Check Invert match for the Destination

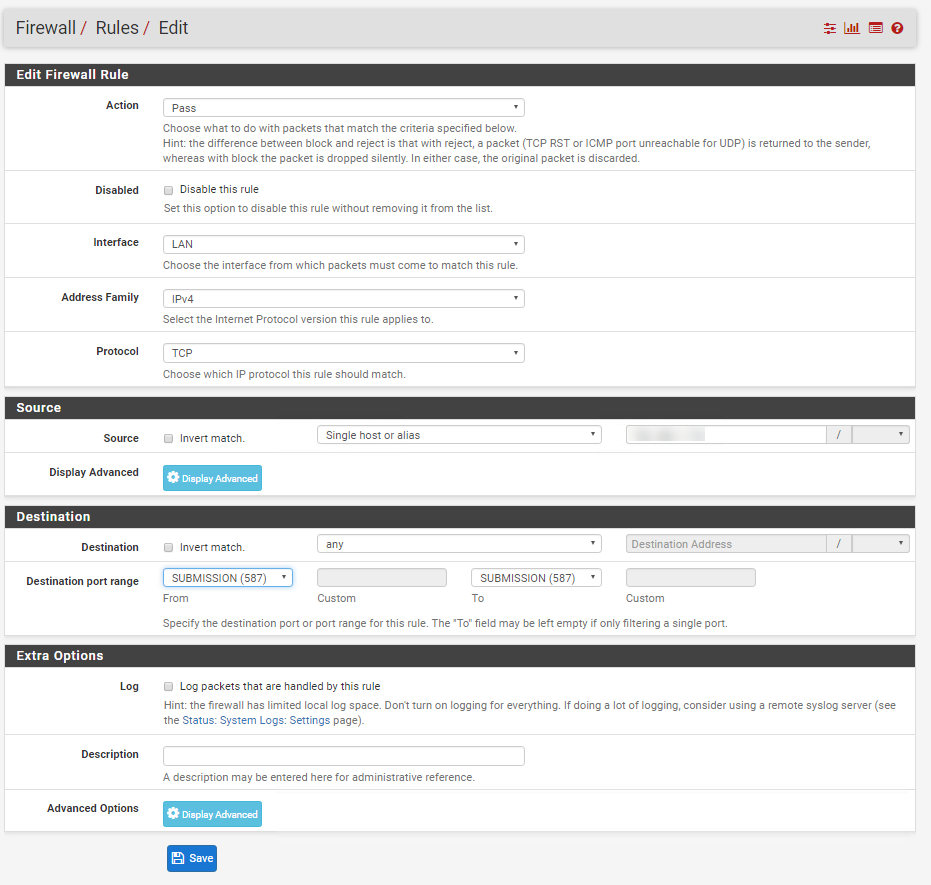[x=168, y=547]
